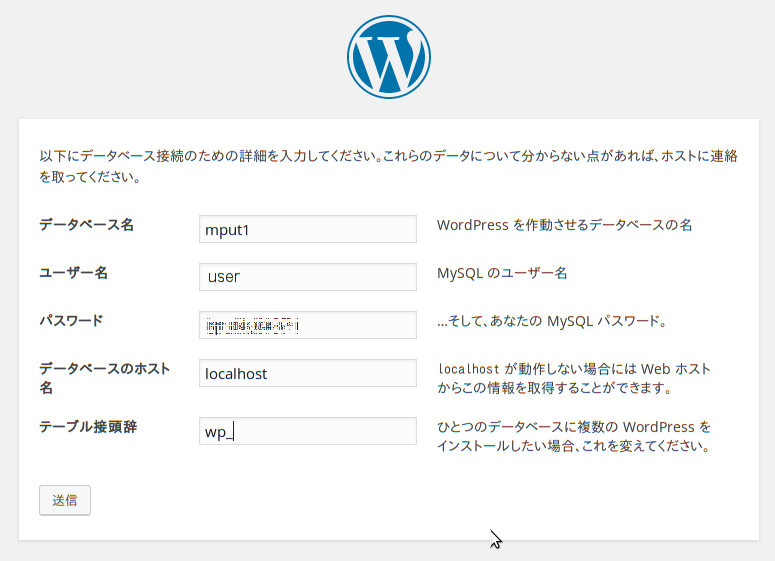The image size is (775, 561).
Task: Click the database host field with localhost
Action: [308, 373]
